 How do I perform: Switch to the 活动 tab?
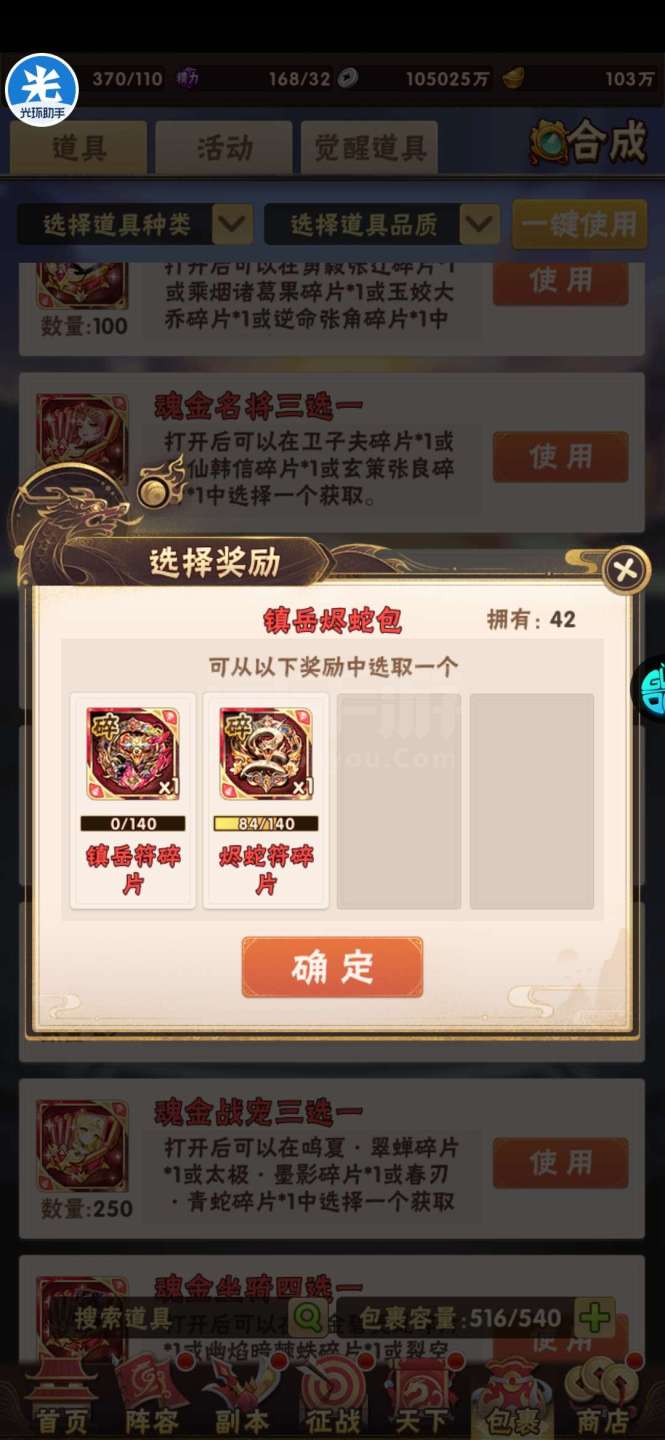coord(225,148)
